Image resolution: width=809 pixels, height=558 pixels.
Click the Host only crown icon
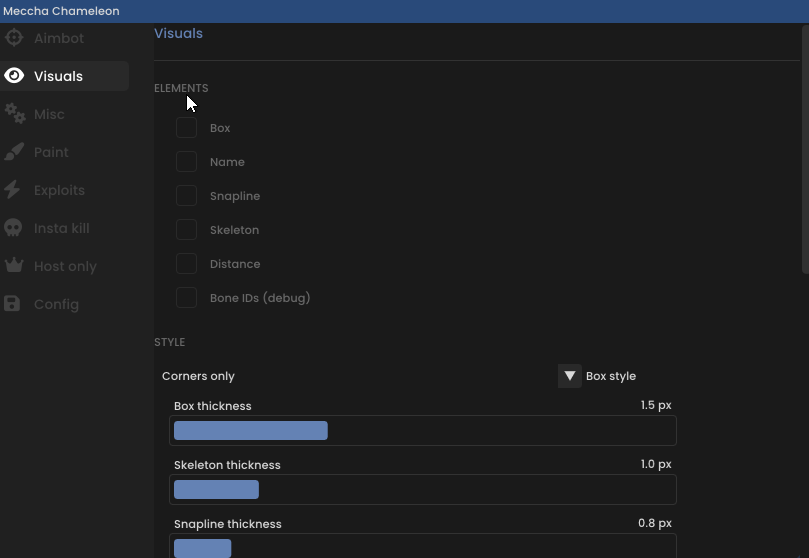pos(14,266)
